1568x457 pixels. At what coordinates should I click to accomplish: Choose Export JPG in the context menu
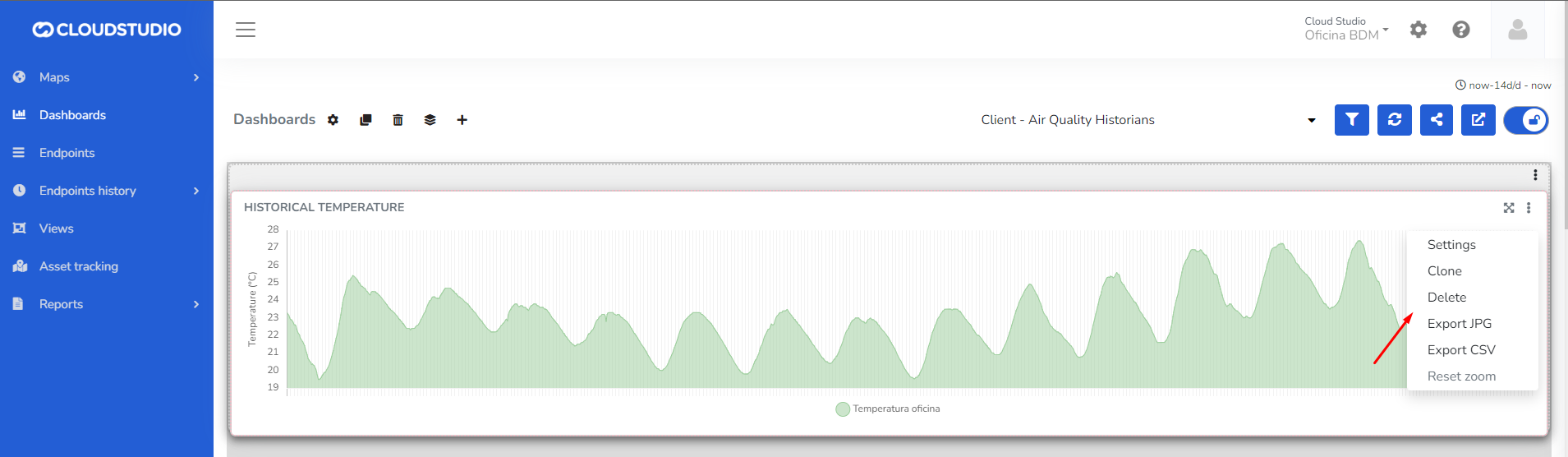[x=1459, y=324]
